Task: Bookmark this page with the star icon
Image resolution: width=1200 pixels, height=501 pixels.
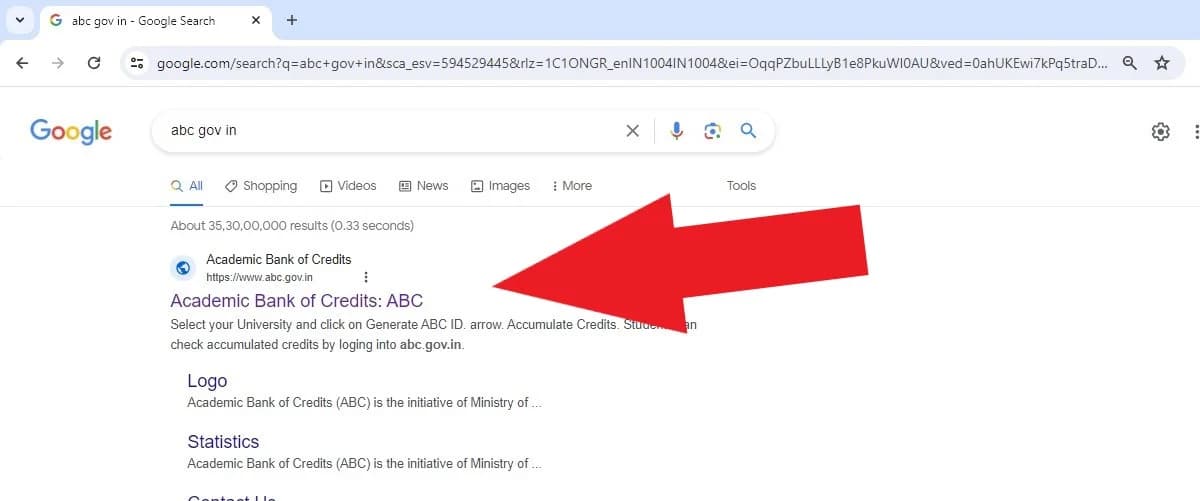Action: click(1162, 63)
